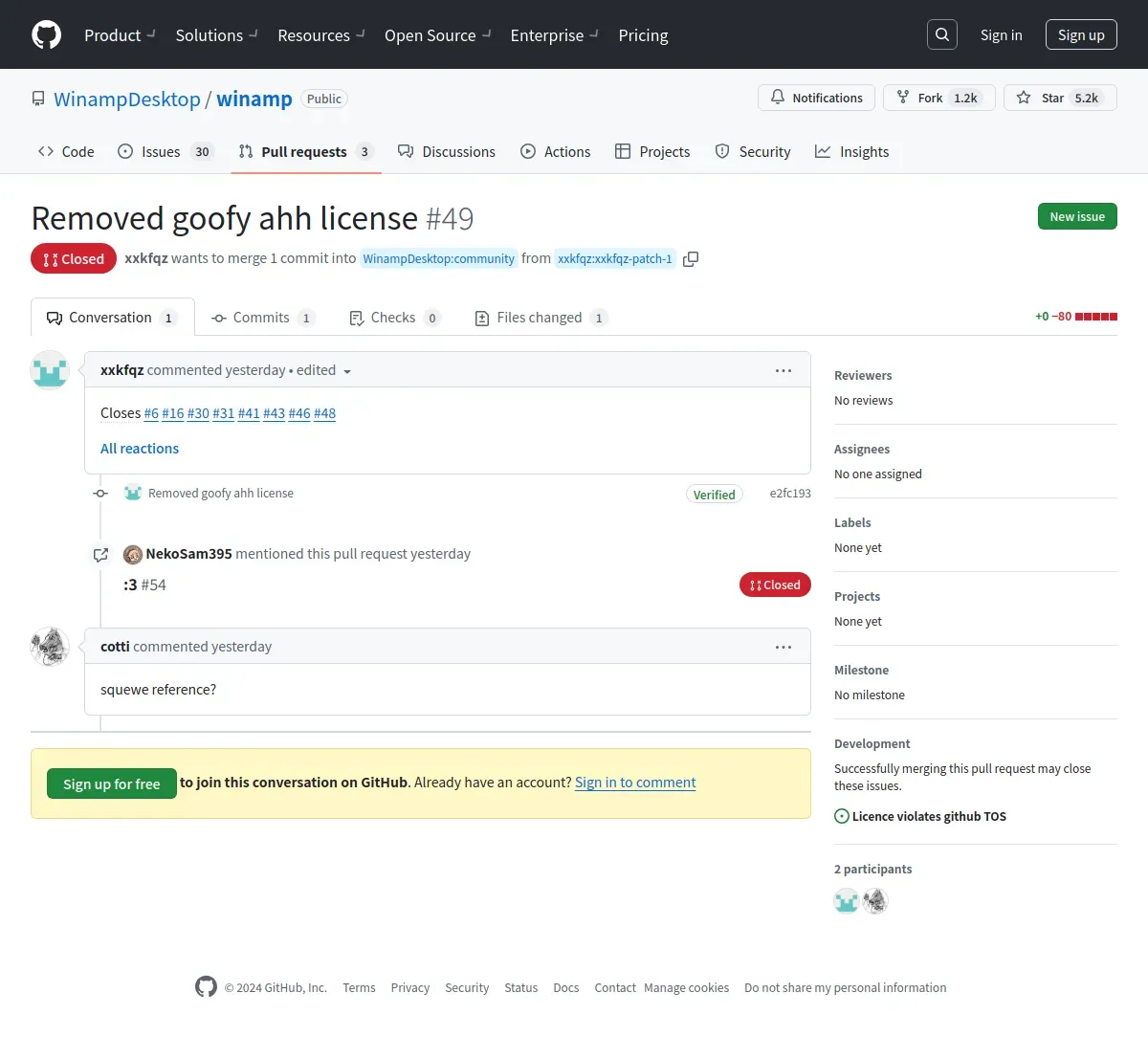Switch to the Checks tab

tap(395, 318)
